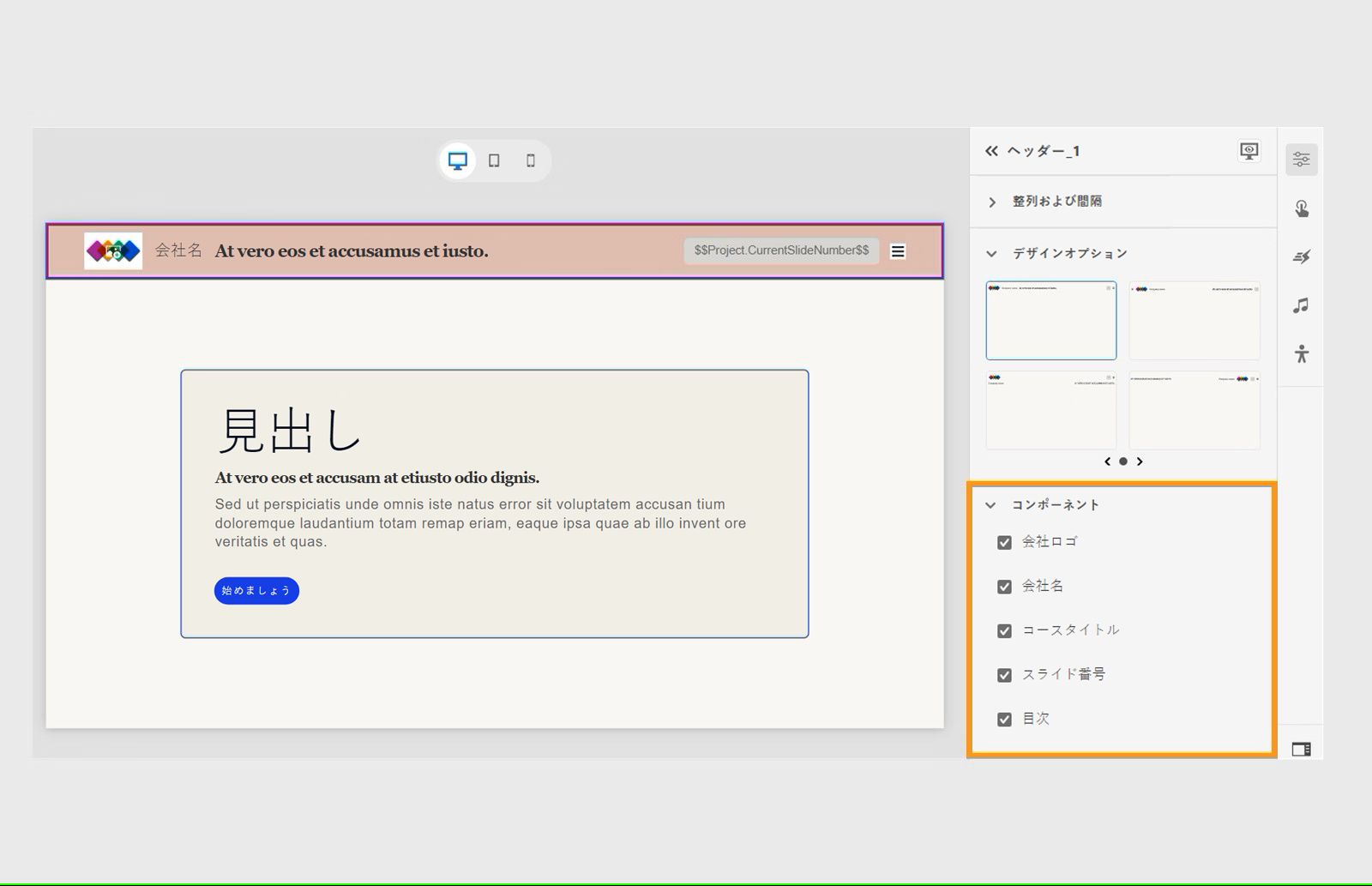
Task: Uncheck the 会社ロゴ checkbox
Action: click(1004, 542)
